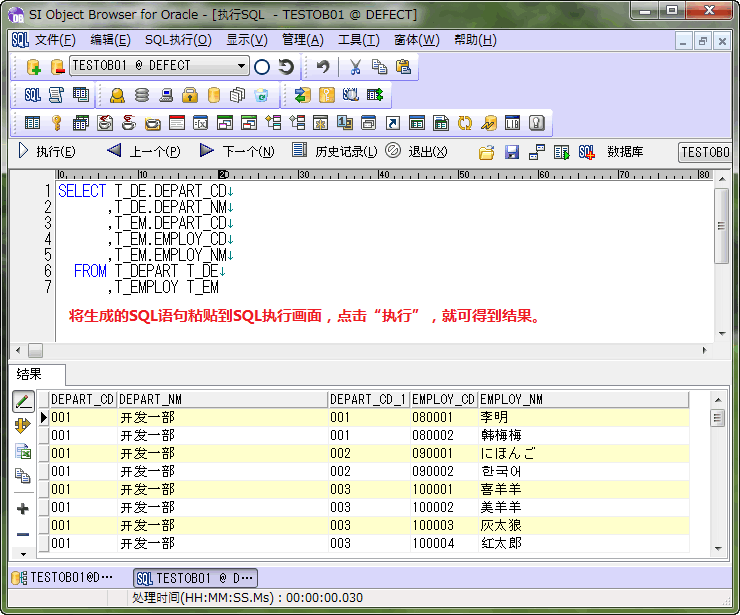Image resolution: width=740 pixels, height=615 pixels.
Task: Click the LIB library icon
Action: 512,123
